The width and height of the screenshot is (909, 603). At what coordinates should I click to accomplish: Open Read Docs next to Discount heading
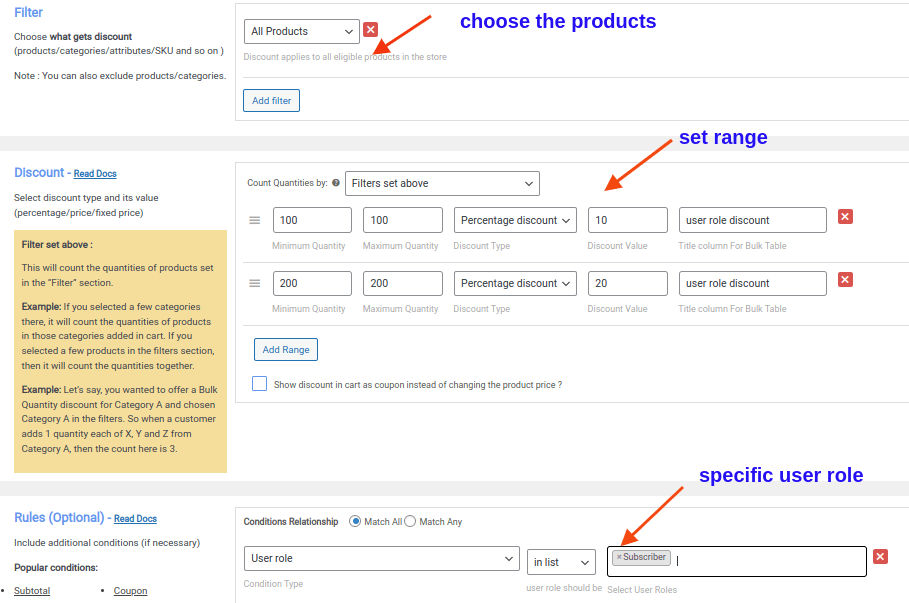tap(94, 173)
